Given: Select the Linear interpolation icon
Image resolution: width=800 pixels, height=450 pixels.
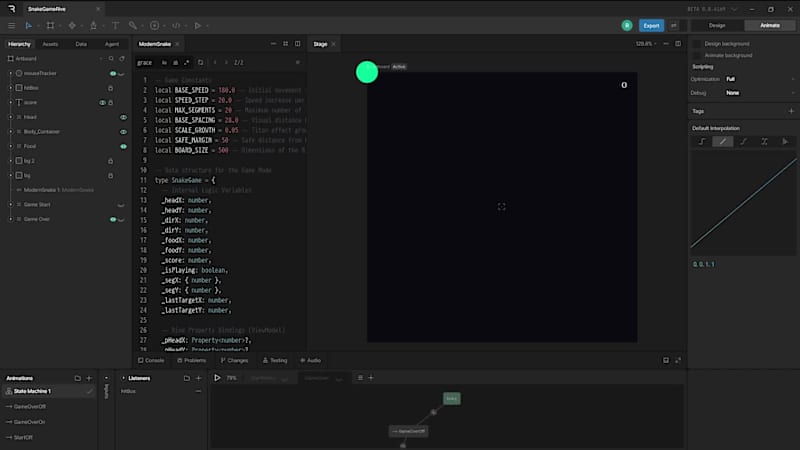Looking at the screenshot, I should click(x=722, y=142).
